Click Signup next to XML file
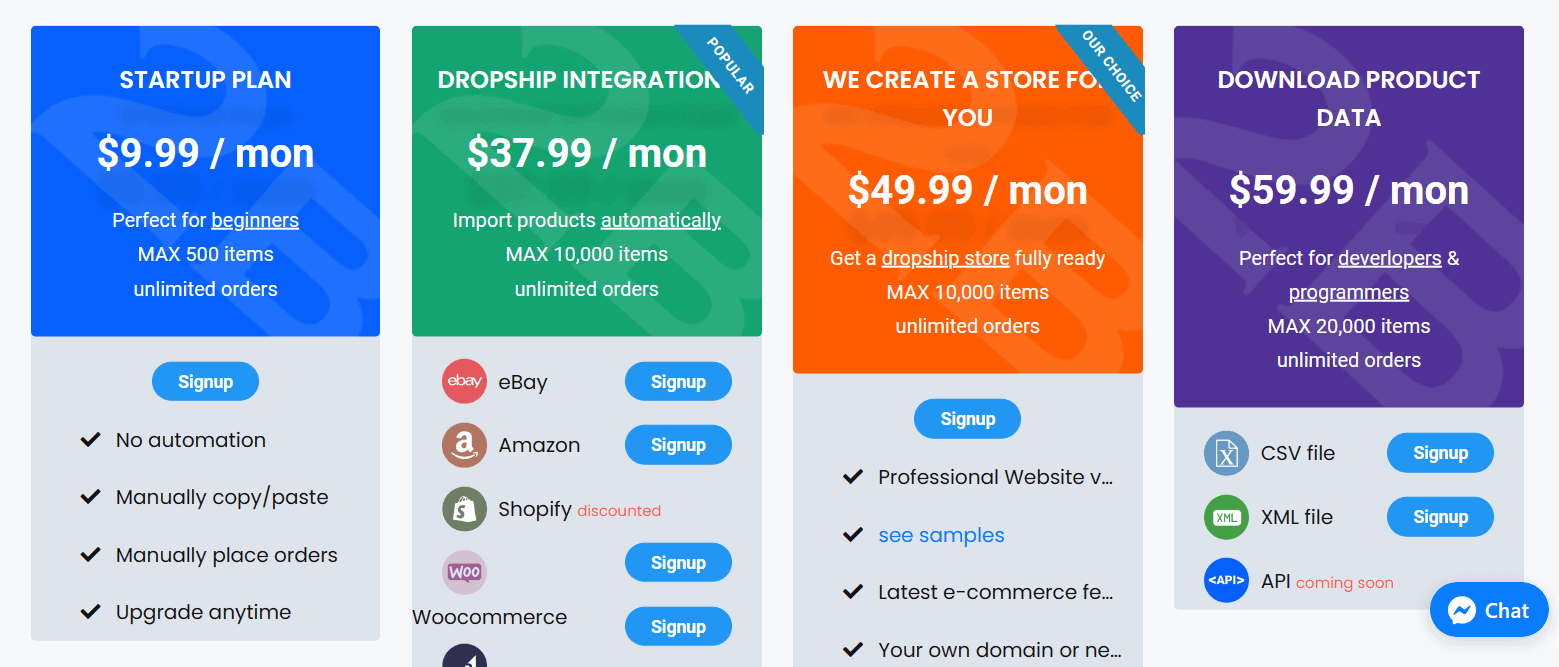 (1440, 516)
